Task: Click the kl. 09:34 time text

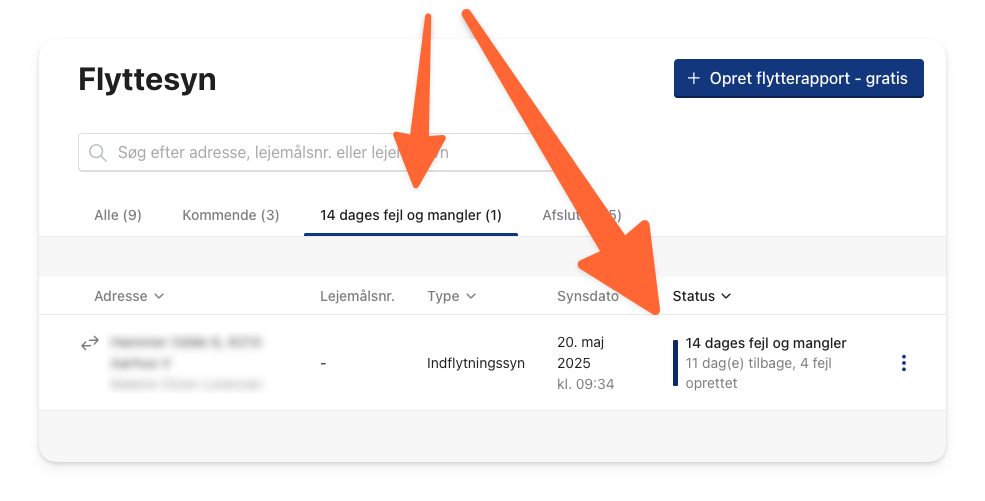Action: 585,384
